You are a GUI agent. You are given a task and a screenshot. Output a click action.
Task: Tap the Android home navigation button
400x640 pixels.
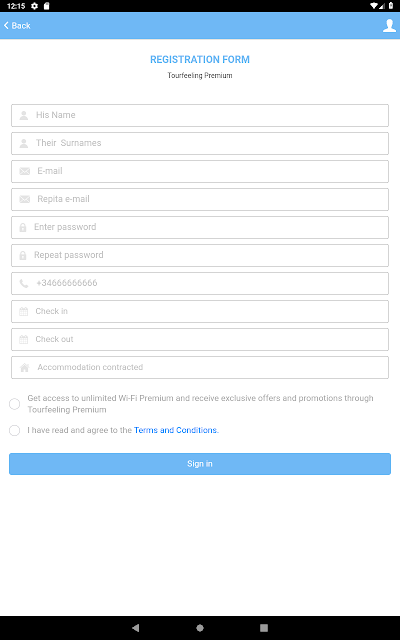200,628
